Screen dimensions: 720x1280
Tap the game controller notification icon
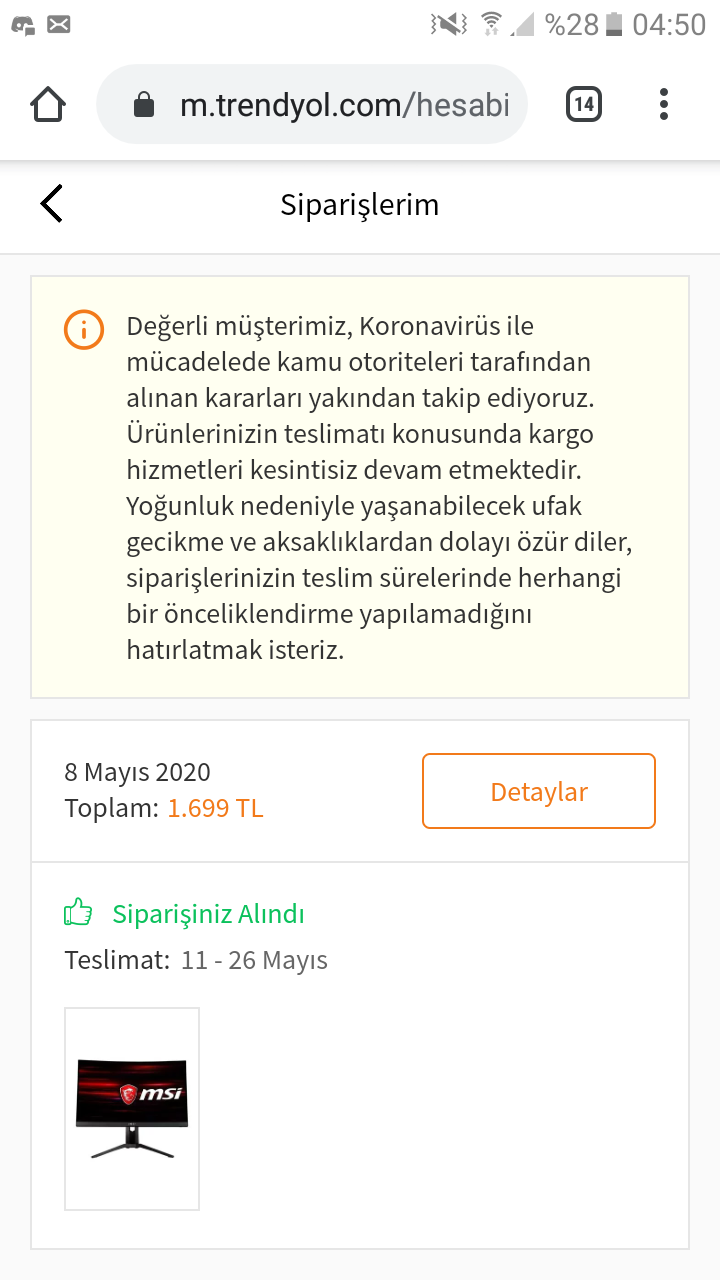[23, 25]
